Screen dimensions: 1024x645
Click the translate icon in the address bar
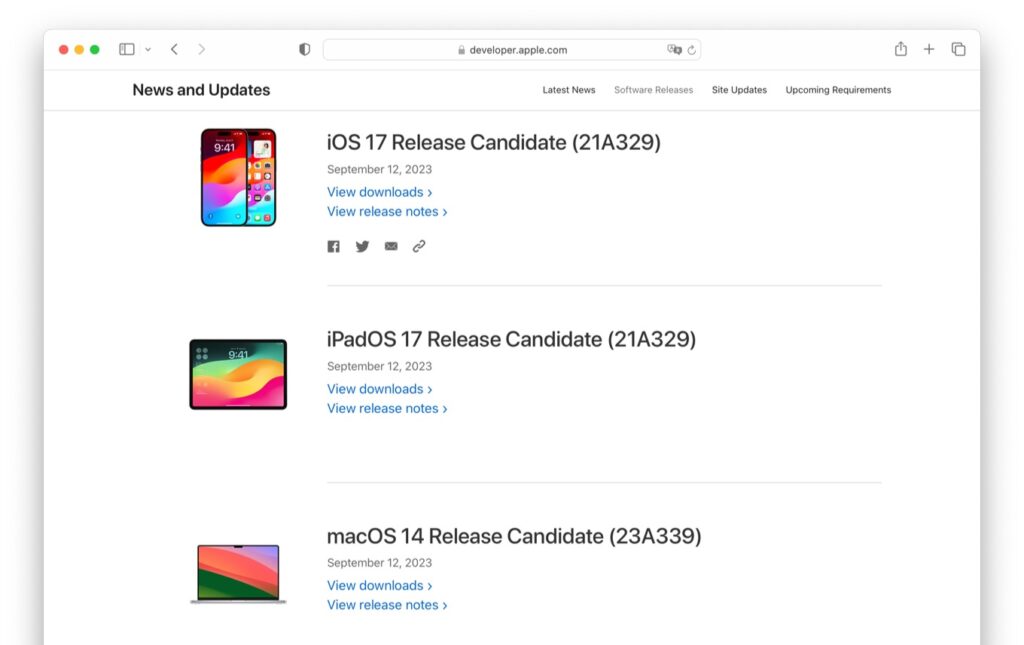674,49
